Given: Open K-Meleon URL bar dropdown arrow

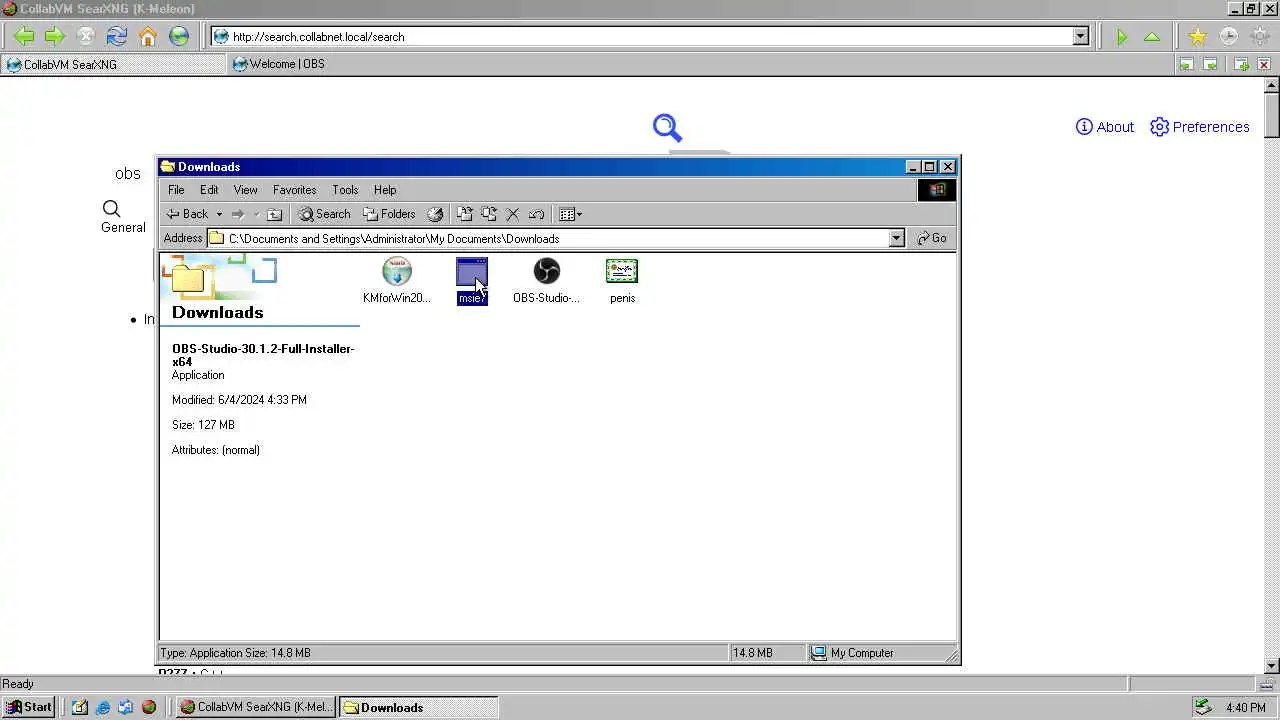Looking at the screenshot, I should pos(1080,37).
